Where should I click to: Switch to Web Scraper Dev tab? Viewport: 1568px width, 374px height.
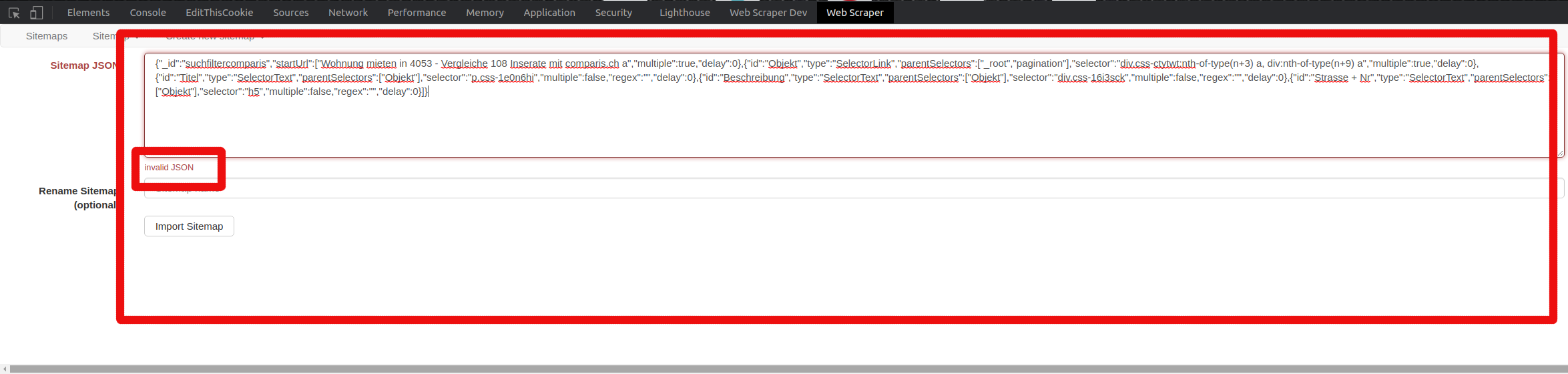768,13
